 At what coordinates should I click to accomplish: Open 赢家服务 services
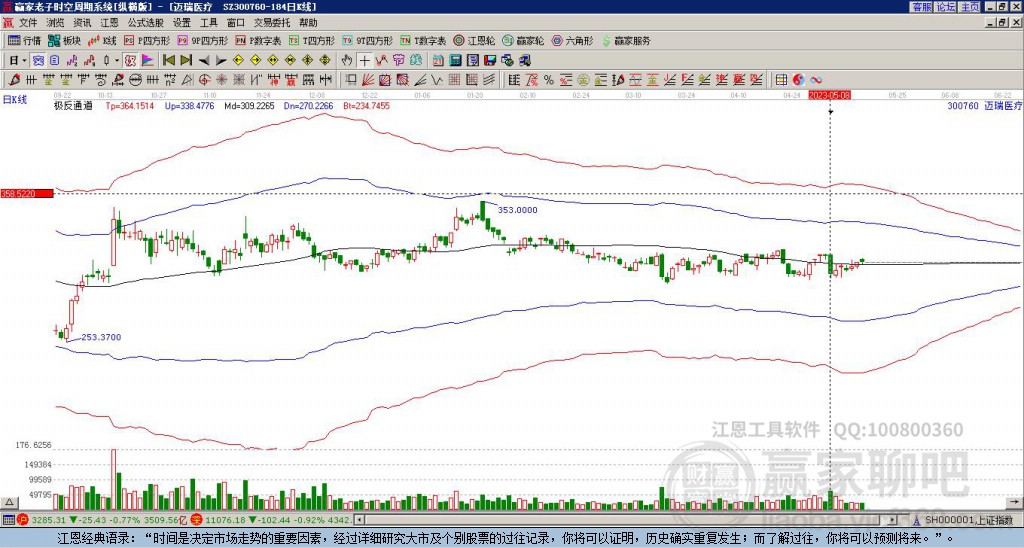[x=626, y=40]
